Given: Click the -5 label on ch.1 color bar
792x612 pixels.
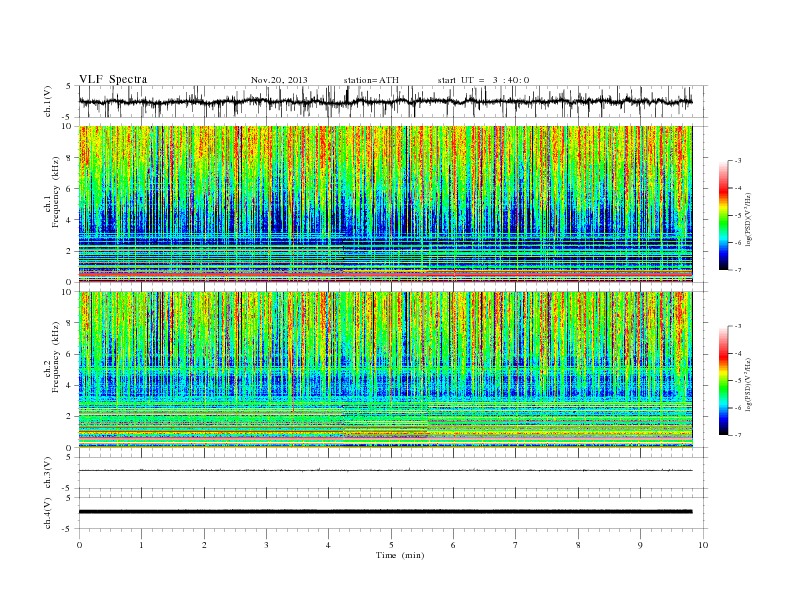Looking at the screenshot, I should click(738, 216).
